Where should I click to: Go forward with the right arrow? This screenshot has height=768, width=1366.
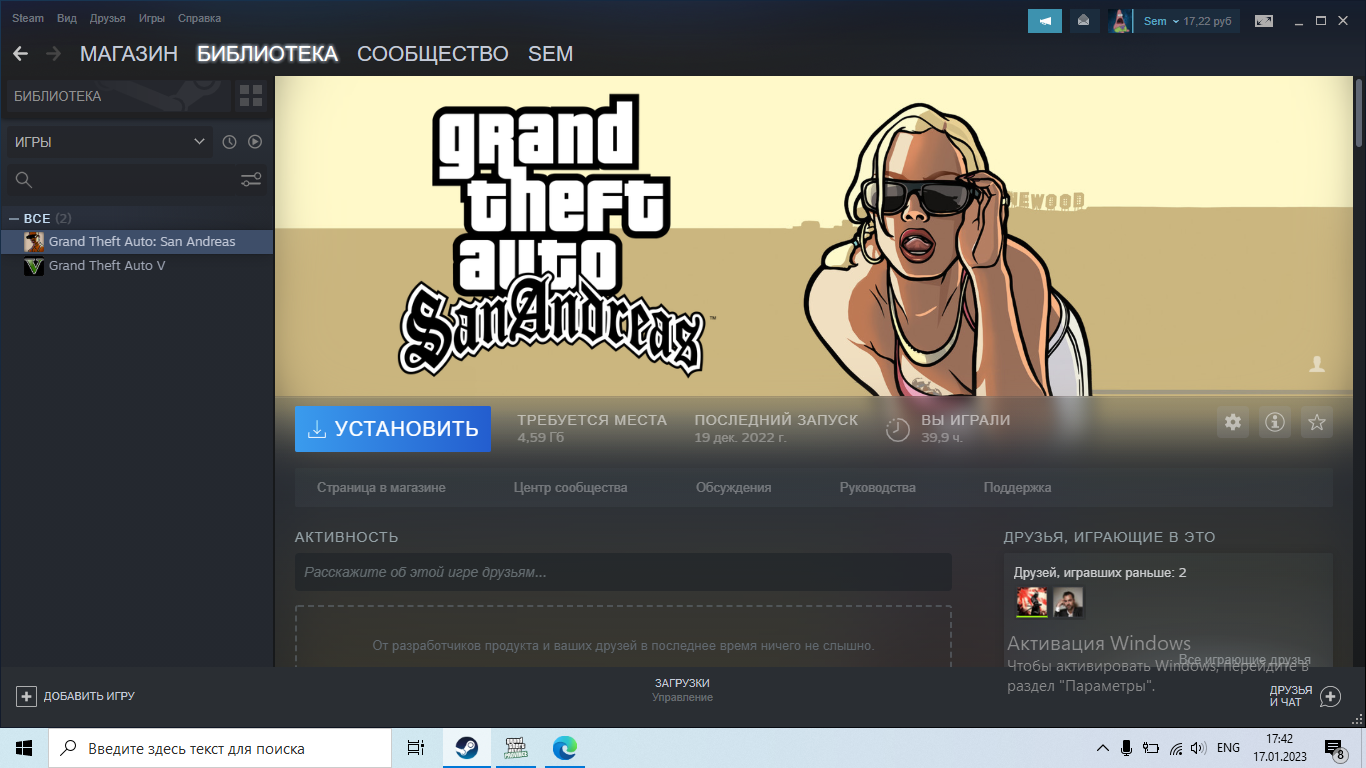(x=53, y=54)
